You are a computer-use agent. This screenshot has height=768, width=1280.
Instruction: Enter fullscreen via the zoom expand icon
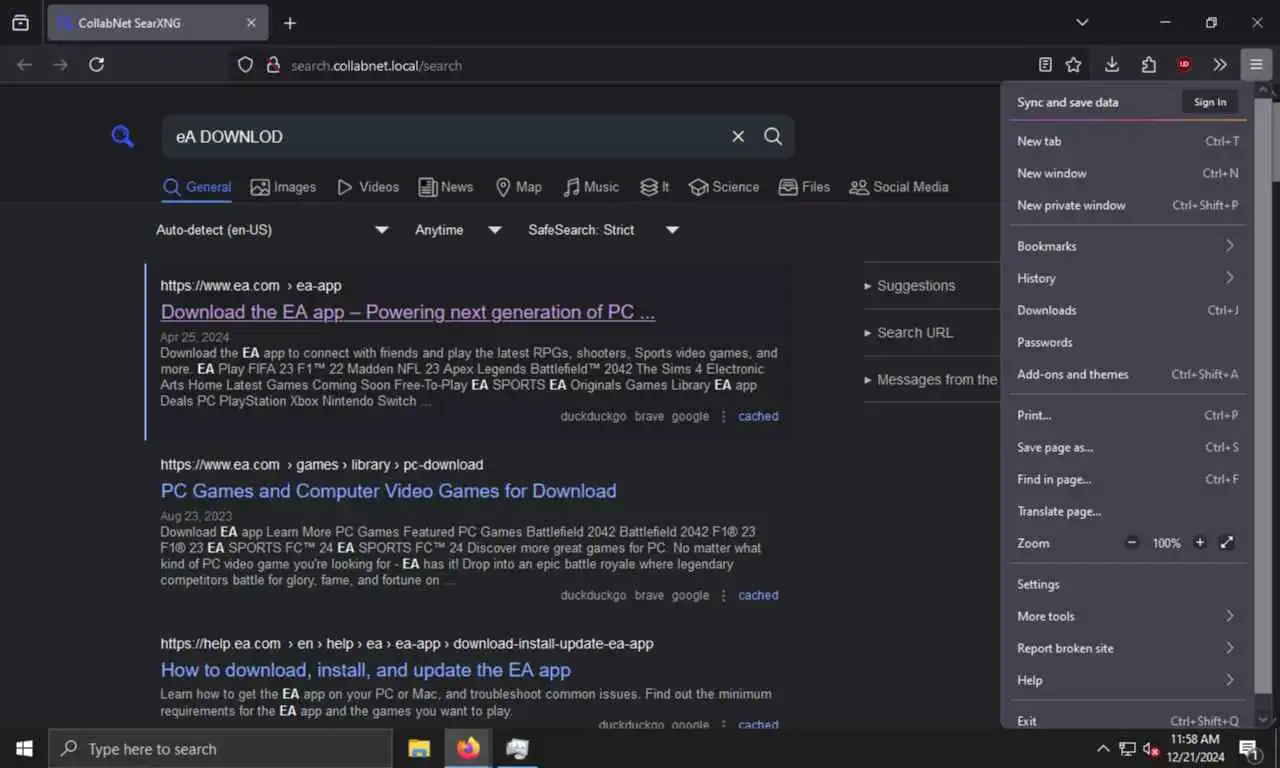1228,543
